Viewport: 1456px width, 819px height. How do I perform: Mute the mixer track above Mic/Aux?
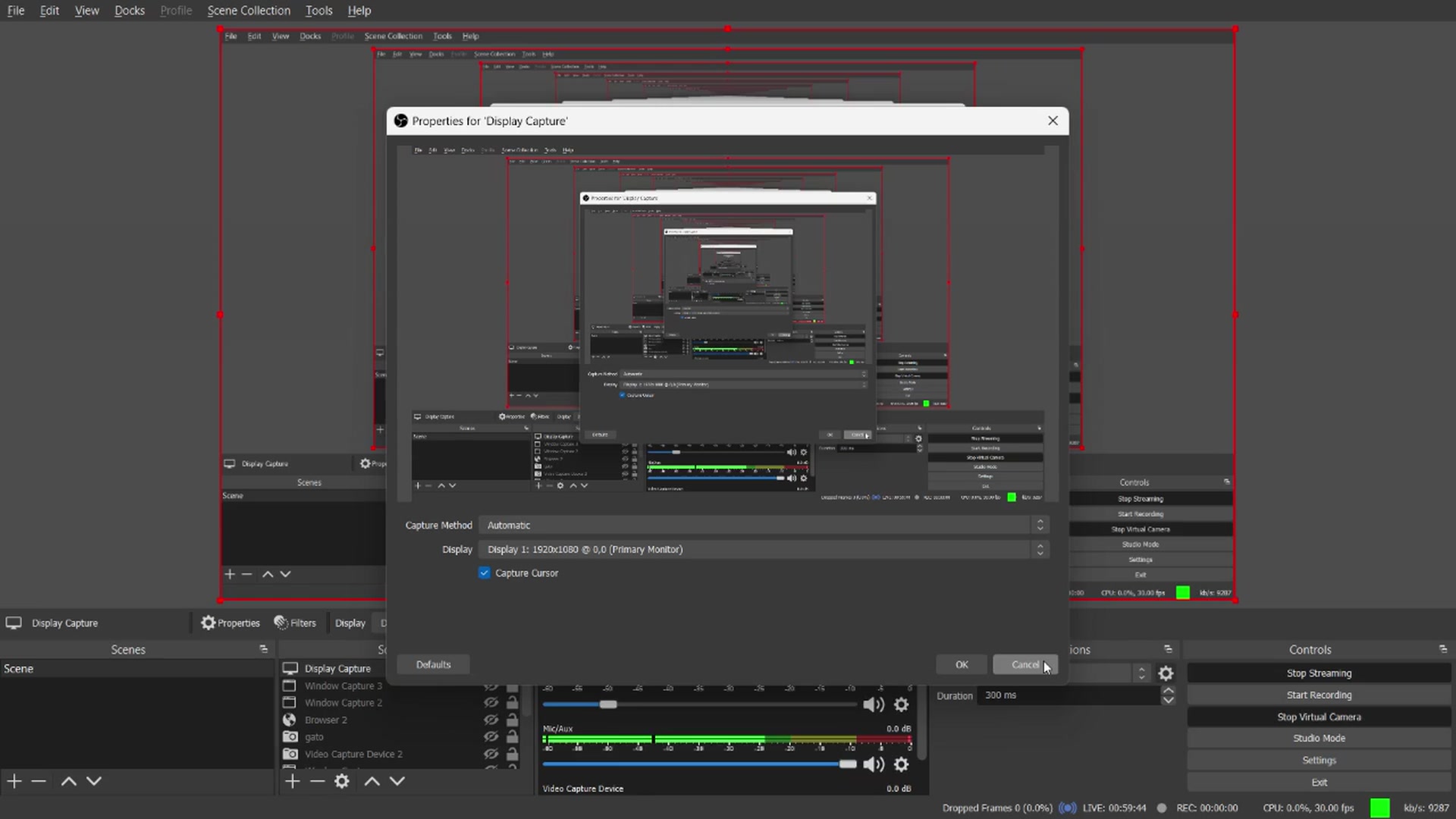click(x=874, y=704)
